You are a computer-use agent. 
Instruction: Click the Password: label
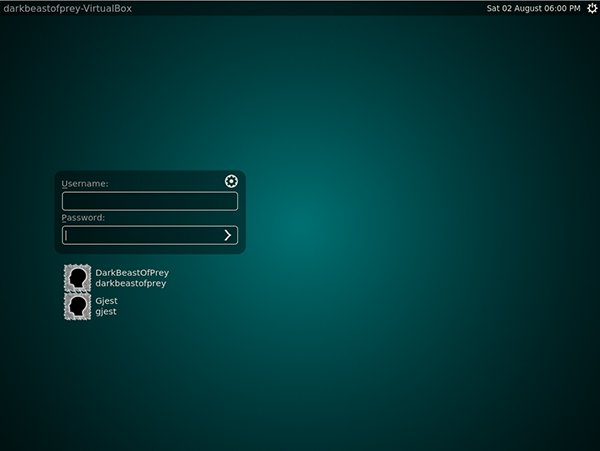83,218
